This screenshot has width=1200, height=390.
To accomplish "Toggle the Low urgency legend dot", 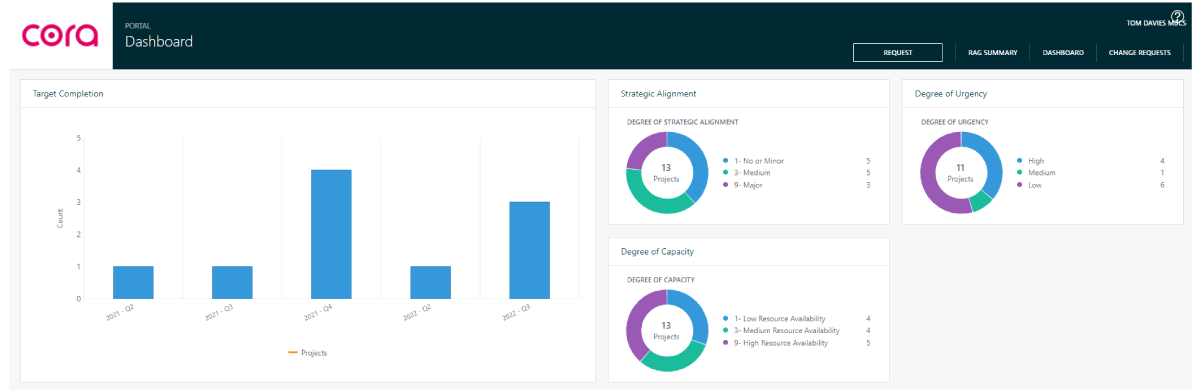I will coord(1019,185).
